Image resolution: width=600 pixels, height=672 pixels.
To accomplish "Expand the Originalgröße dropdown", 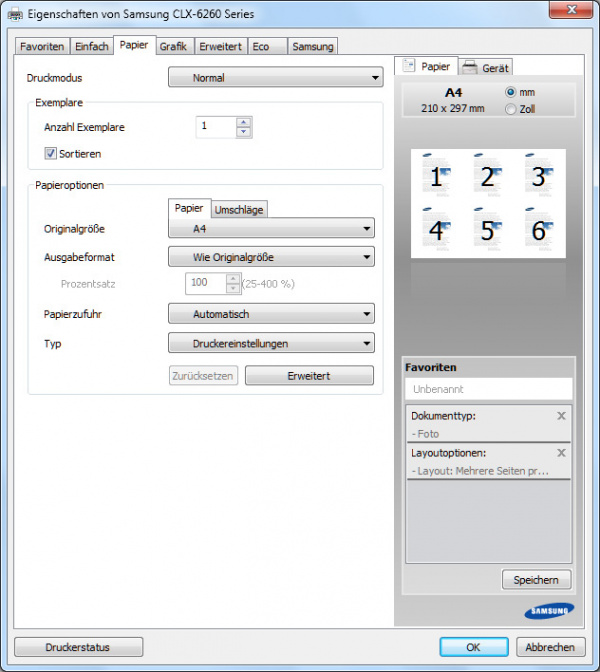I will [x=271, y=229].
